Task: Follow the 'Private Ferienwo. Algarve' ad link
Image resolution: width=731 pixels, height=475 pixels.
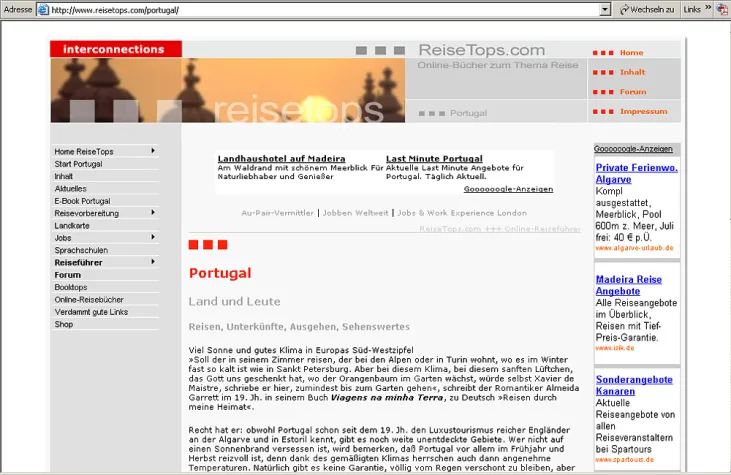Action: (x=636, y=173)
